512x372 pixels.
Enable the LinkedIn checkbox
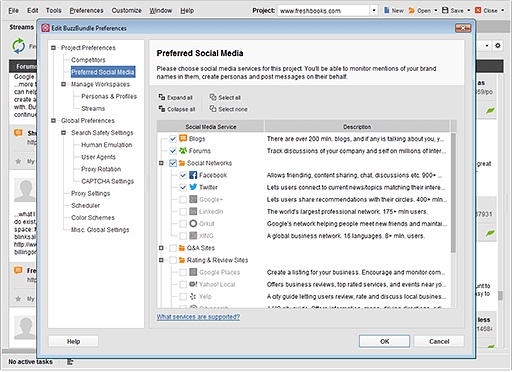click(183, 211)
